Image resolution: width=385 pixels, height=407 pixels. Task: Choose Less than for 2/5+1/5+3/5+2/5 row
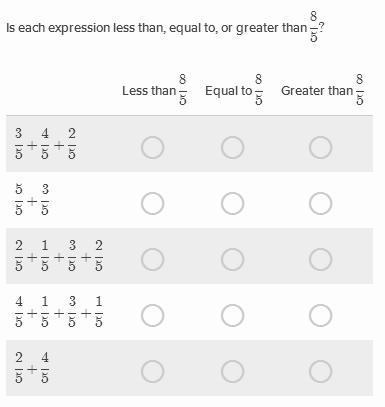(x=152, y=259)
